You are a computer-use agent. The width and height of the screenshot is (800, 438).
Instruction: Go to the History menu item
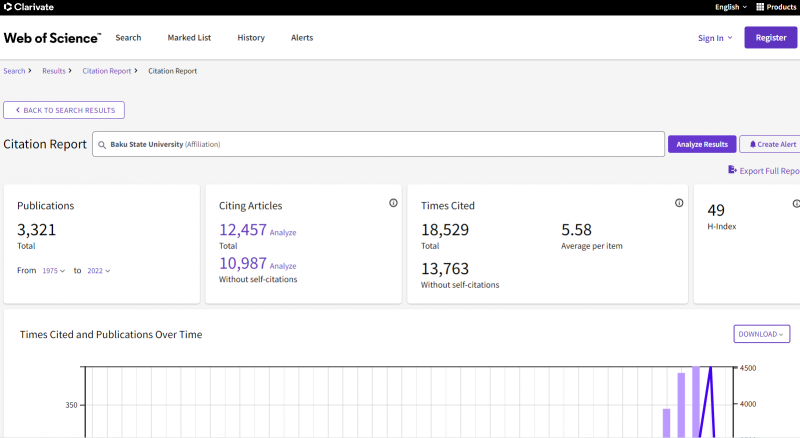click(x=251, y=38)
